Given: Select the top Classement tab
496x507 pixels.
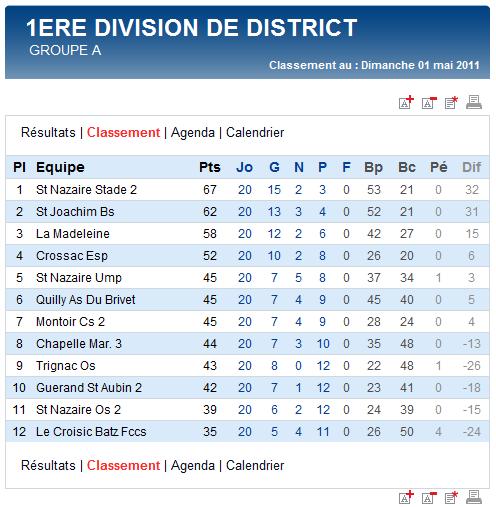Looking at the screenshot, I should [x=123, y=133].
